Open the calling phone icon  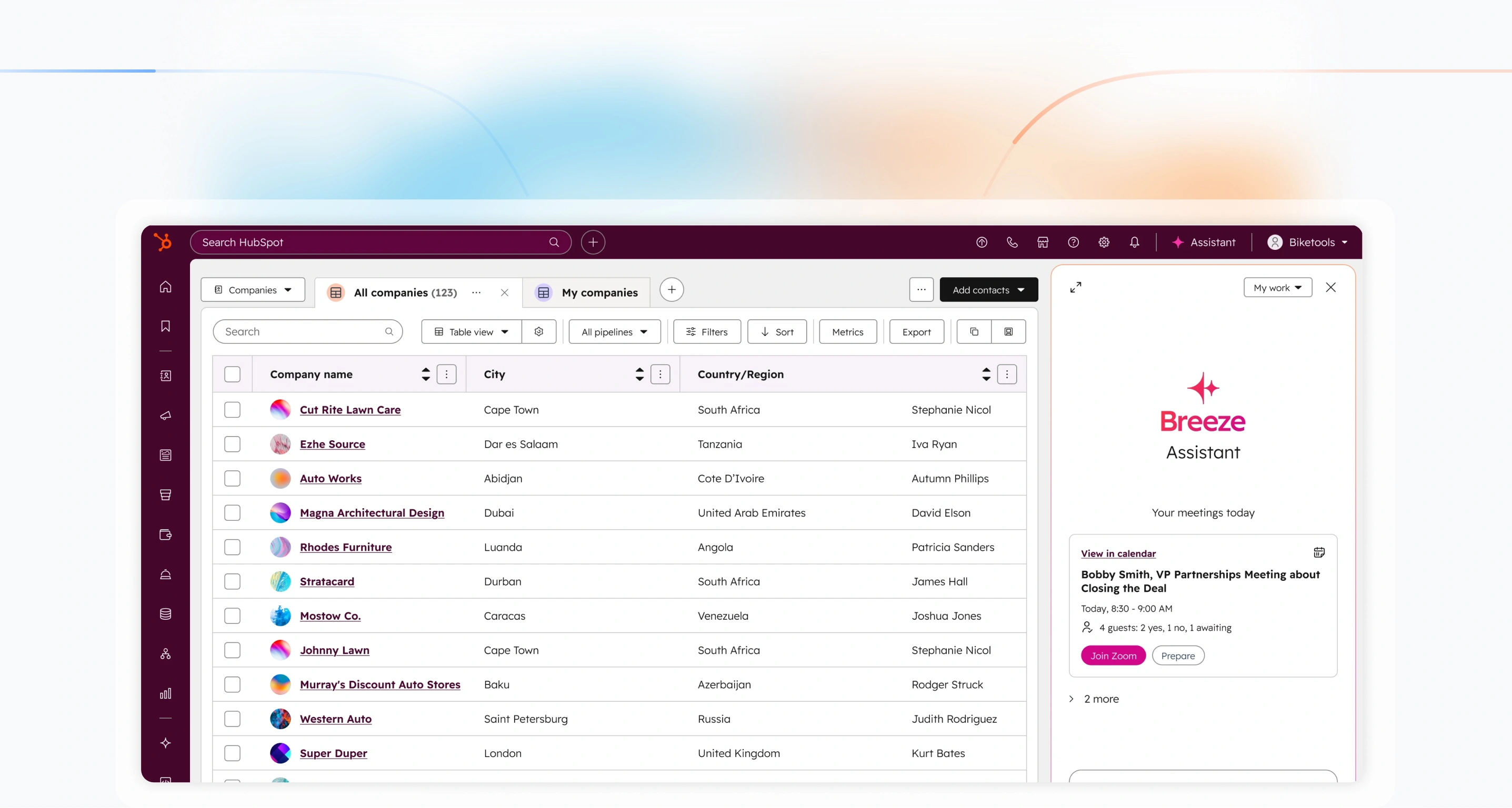pyautogui.click(x=1012, y=243)
